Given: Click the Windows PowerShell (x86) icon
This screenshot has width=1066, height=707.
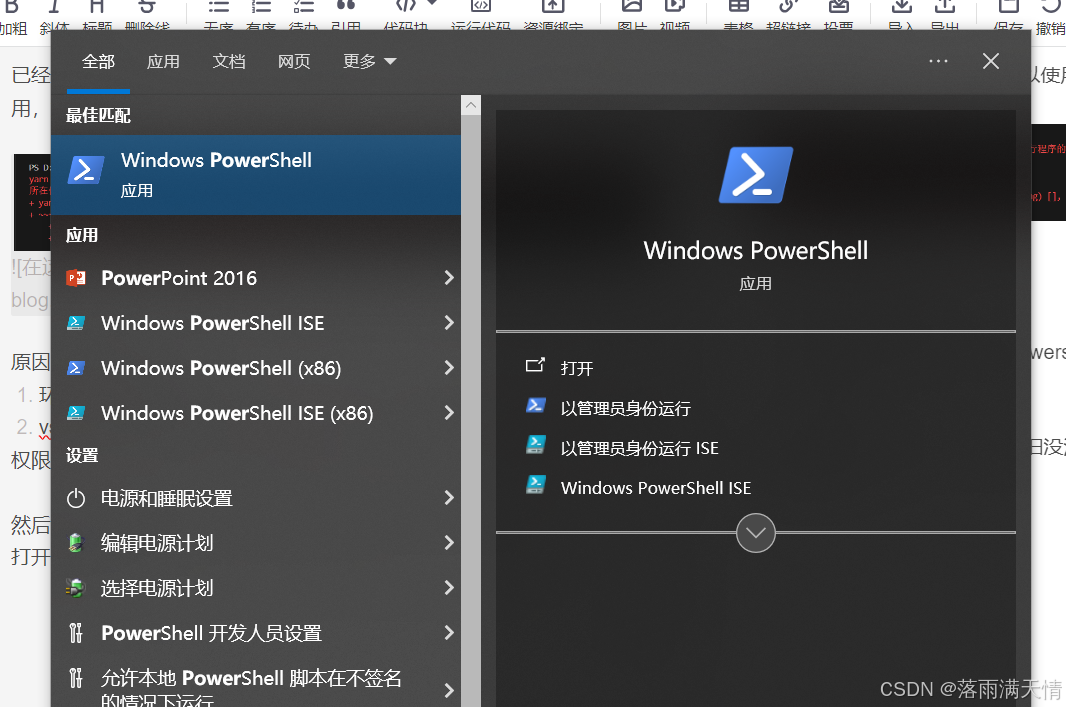Looking at the screenshot, I should point(76,368).
